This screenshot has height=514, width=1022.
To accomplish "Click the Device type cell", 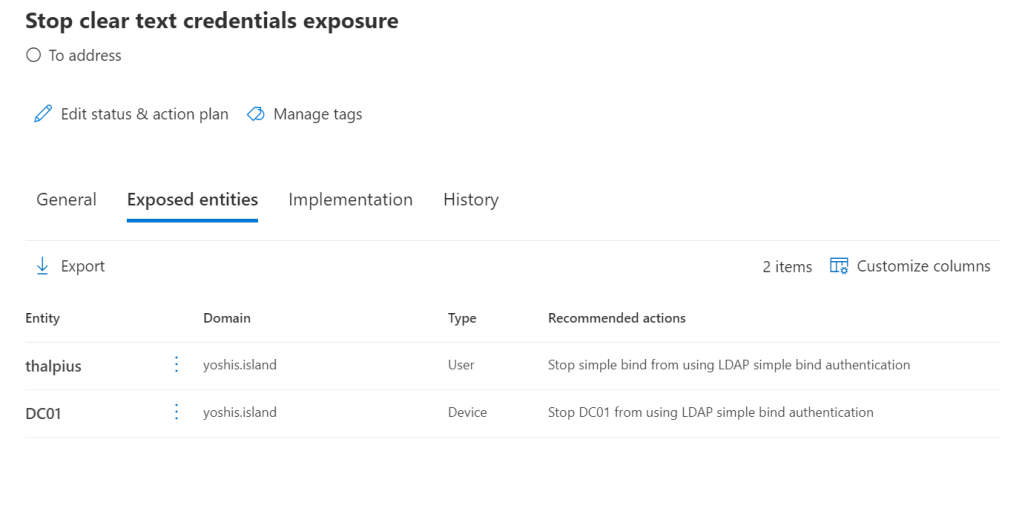I will point(467,412).
